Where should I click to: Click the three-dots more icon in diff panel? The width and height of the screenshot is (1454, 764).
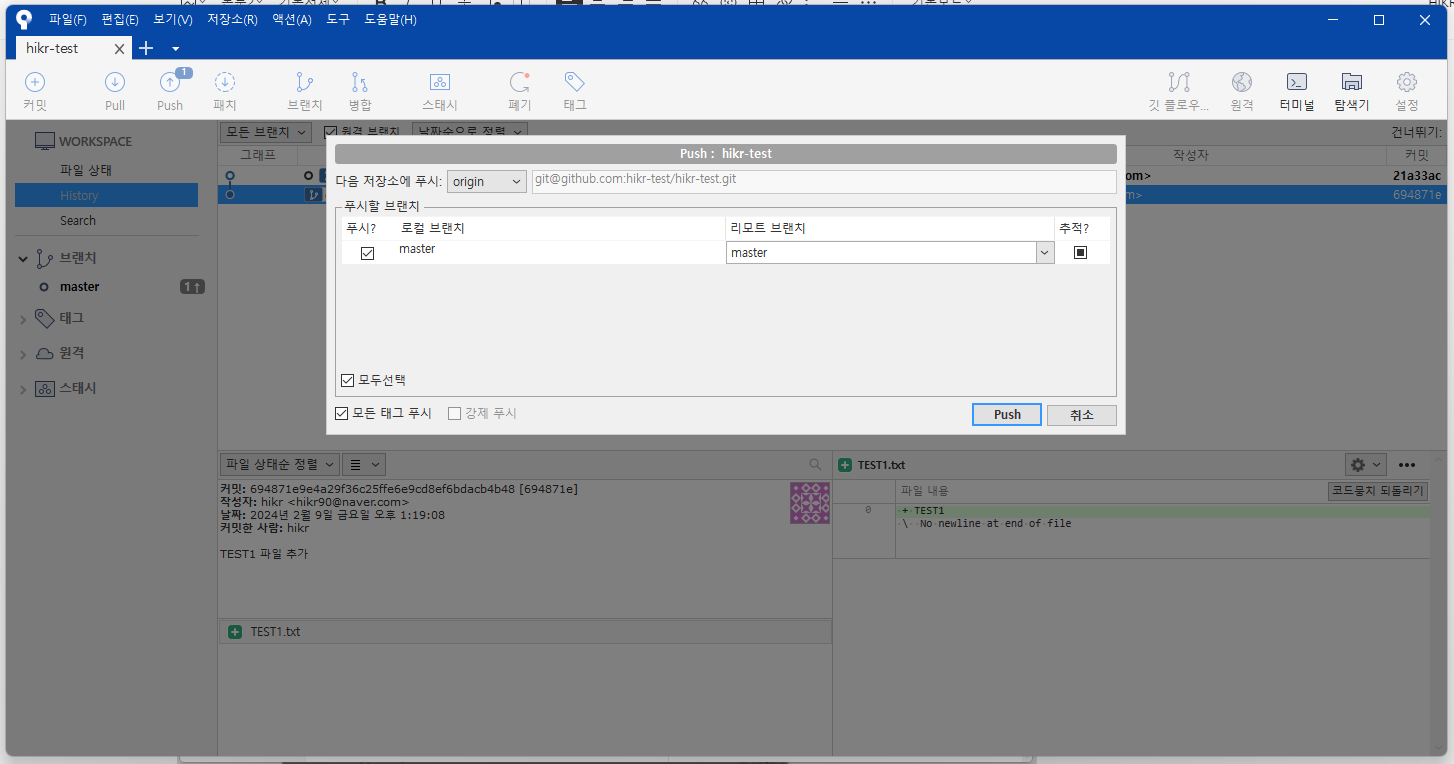1407,464
